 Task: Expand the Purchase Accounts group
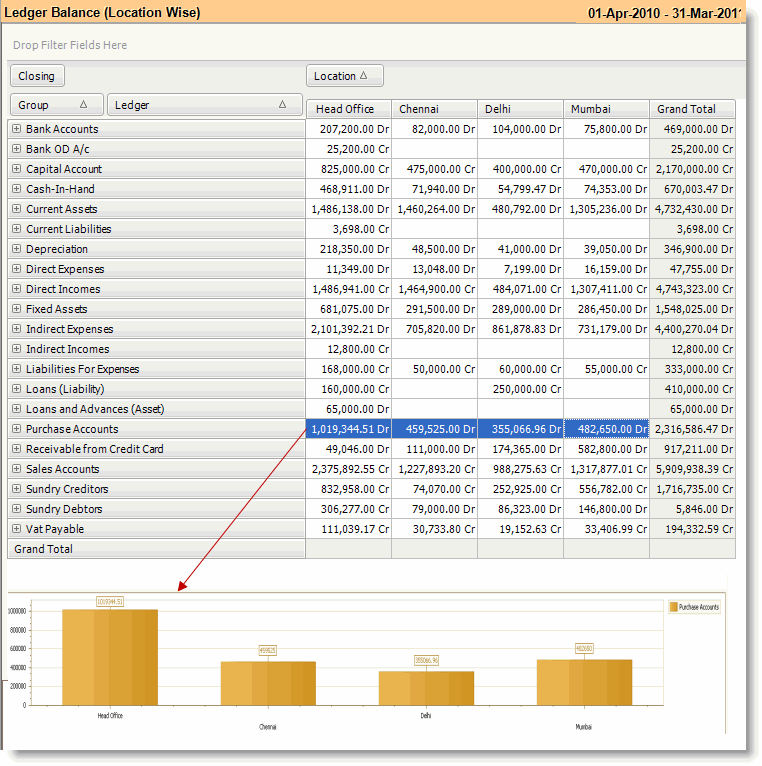pos(16,429)
